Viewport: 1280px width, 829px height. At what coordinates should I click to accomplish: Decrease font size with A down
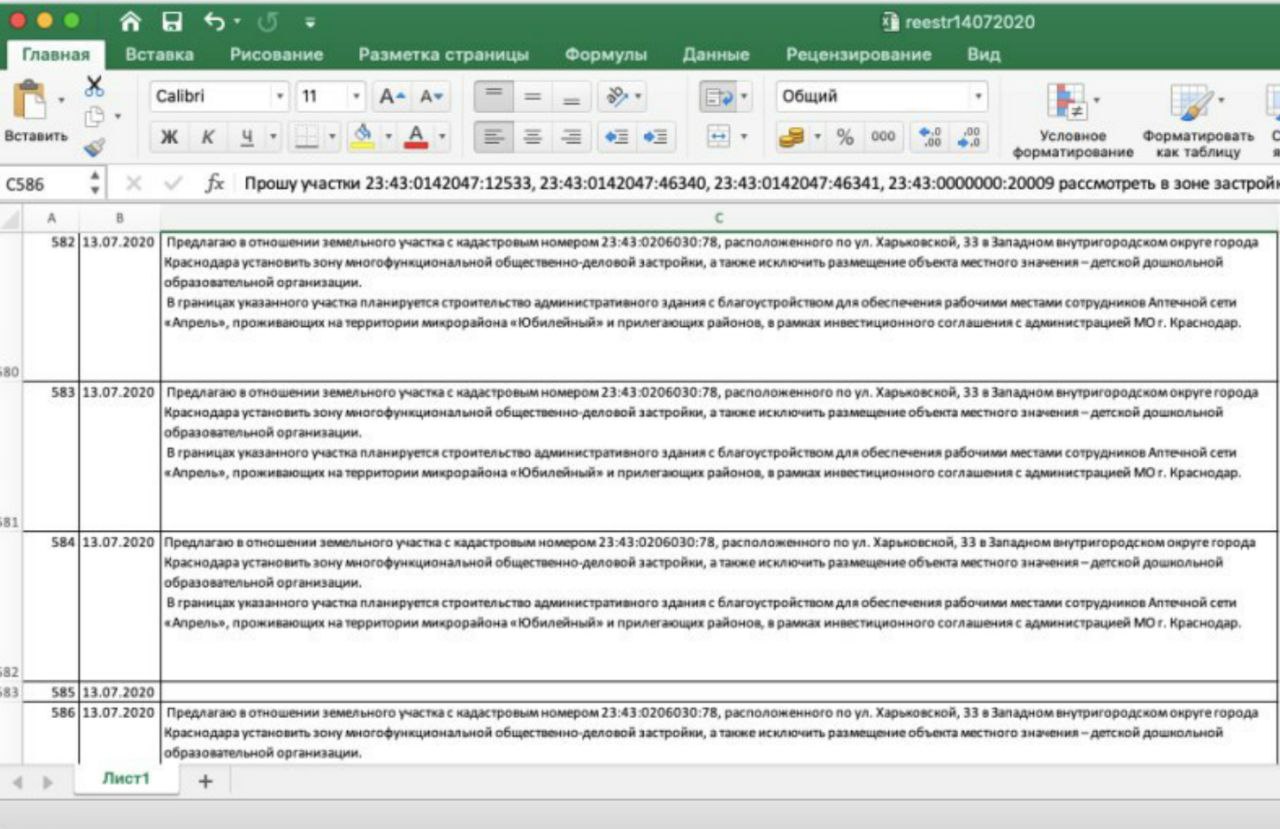click(432, 96)
